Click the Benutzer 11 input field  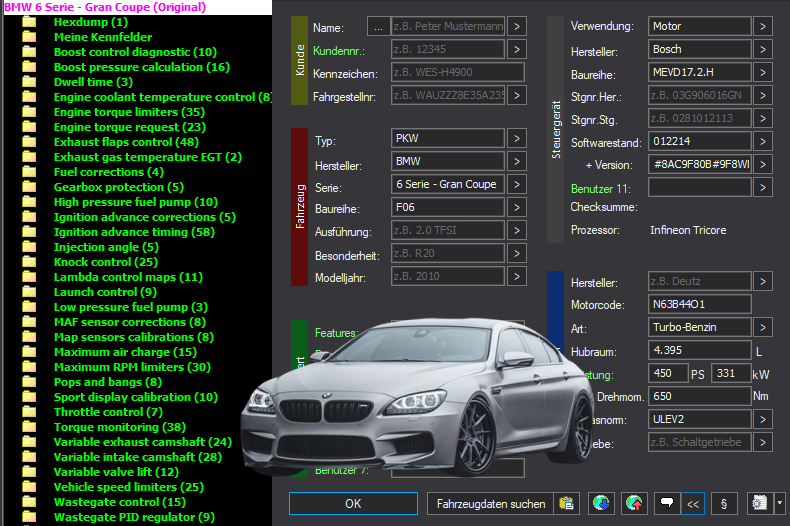click(700, 187)
